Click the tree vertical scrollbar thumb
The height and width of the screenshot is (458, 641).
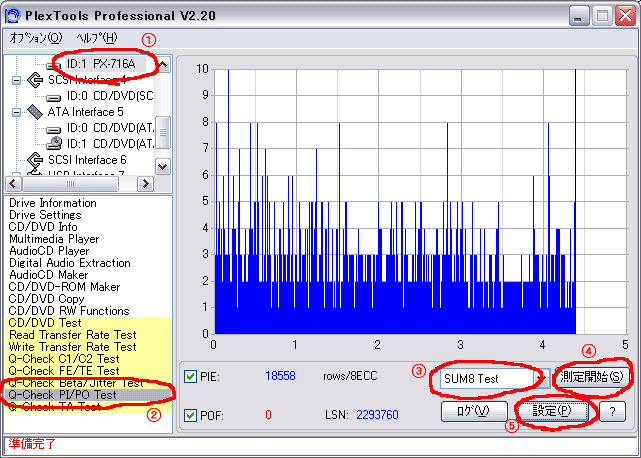163,132
